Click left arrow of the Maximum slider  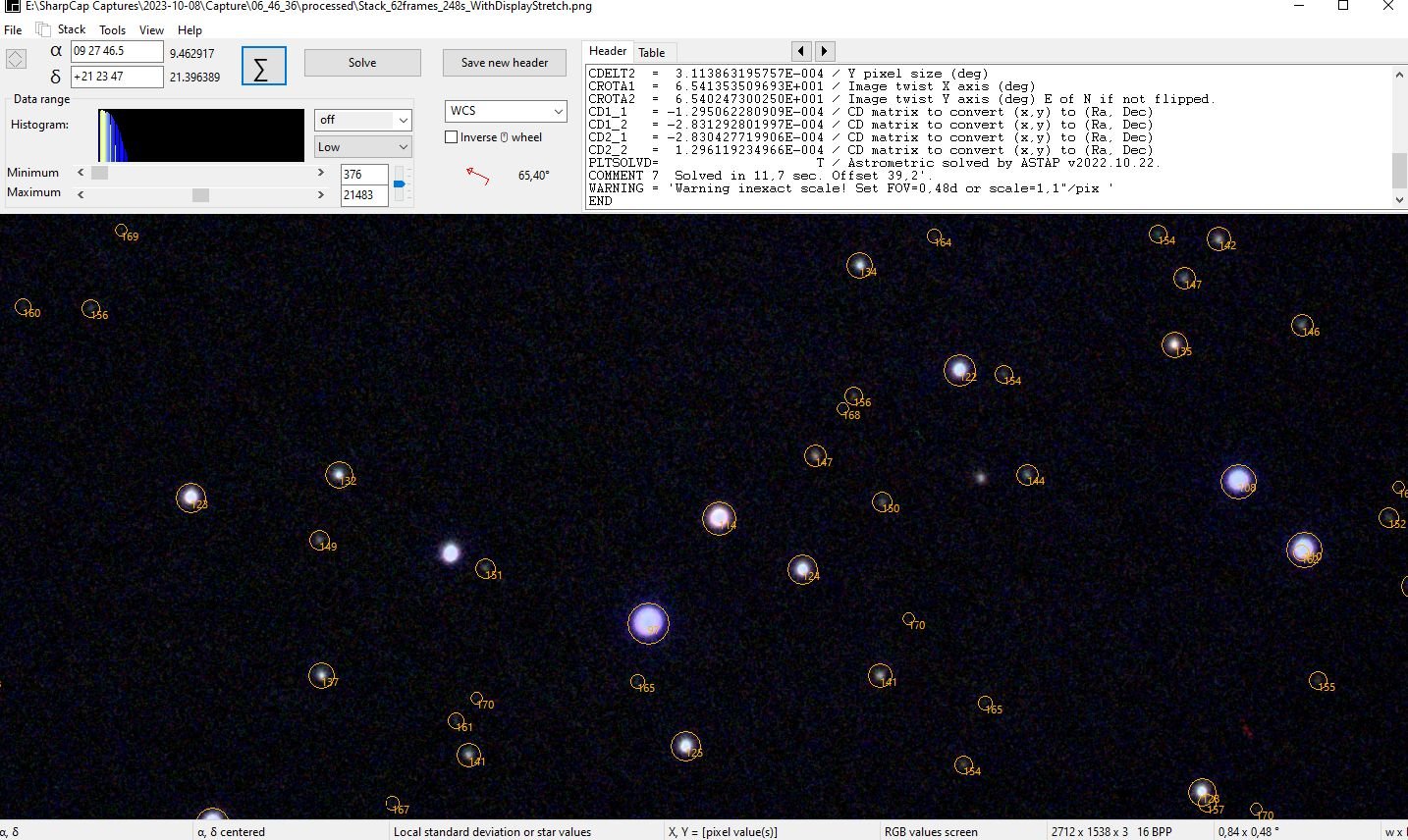click(x=81, y=194)
